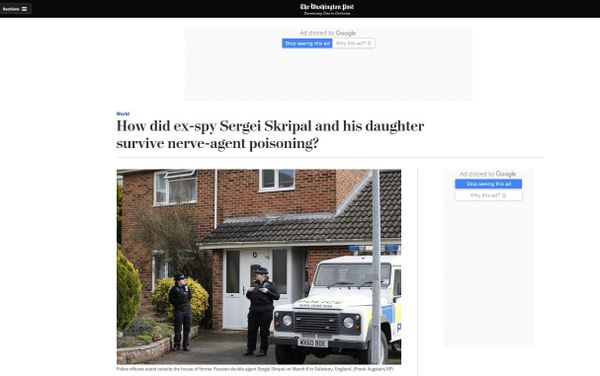Select the photo caption about police officers
Viewport: 600px width, 376px height.
tap(255, 369)
